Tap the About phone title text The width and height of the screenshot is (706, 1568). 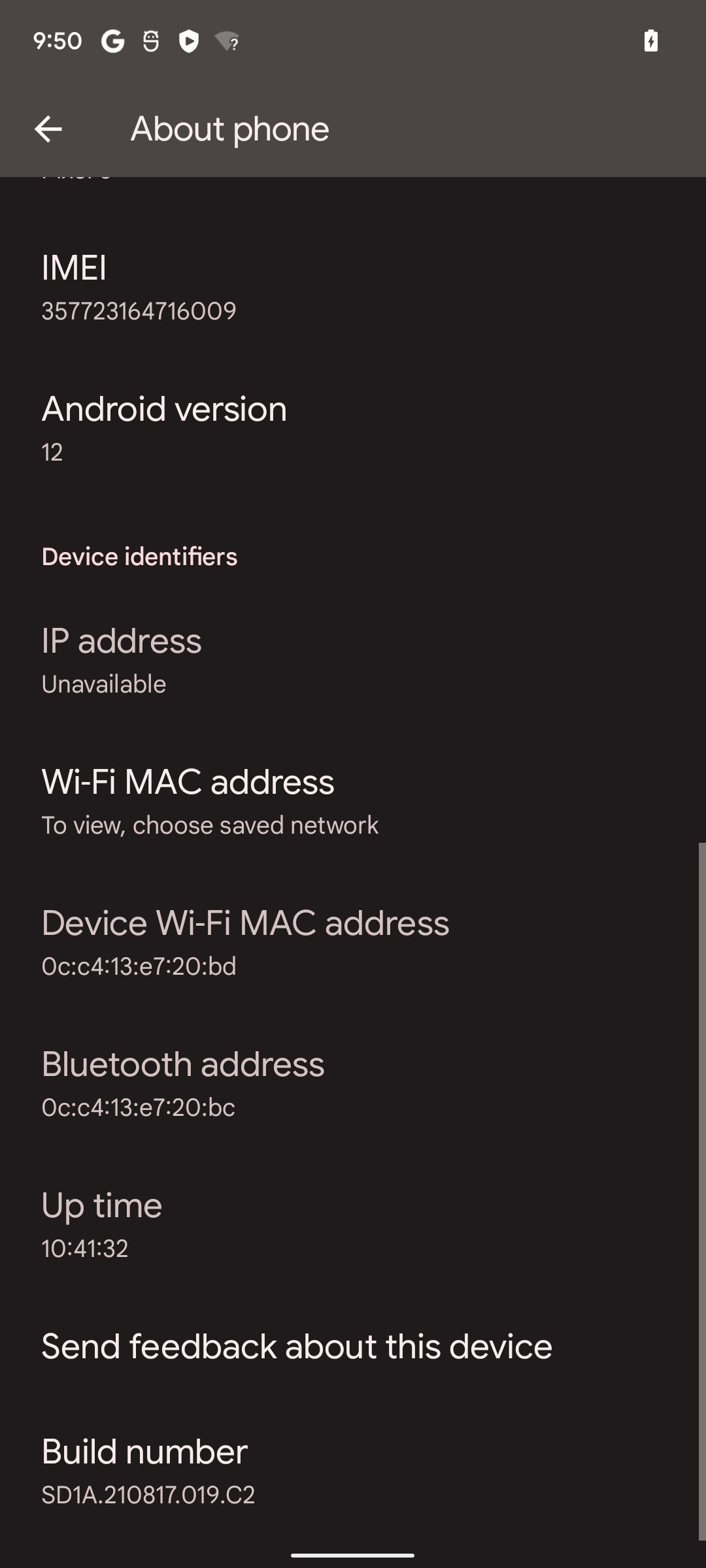pos(229,129)
